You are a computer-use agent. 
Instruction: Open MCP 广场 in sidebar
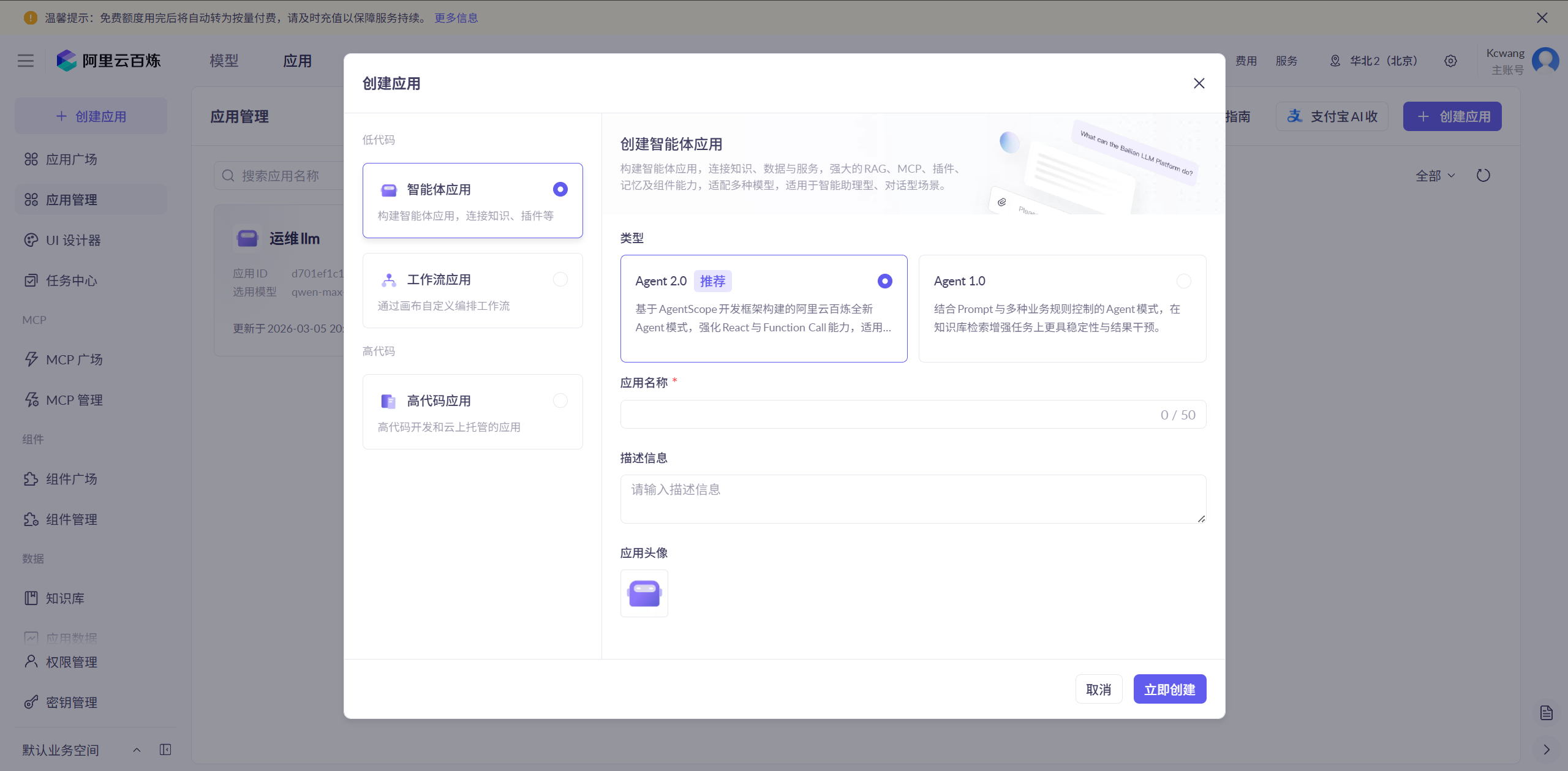(91, 359)
